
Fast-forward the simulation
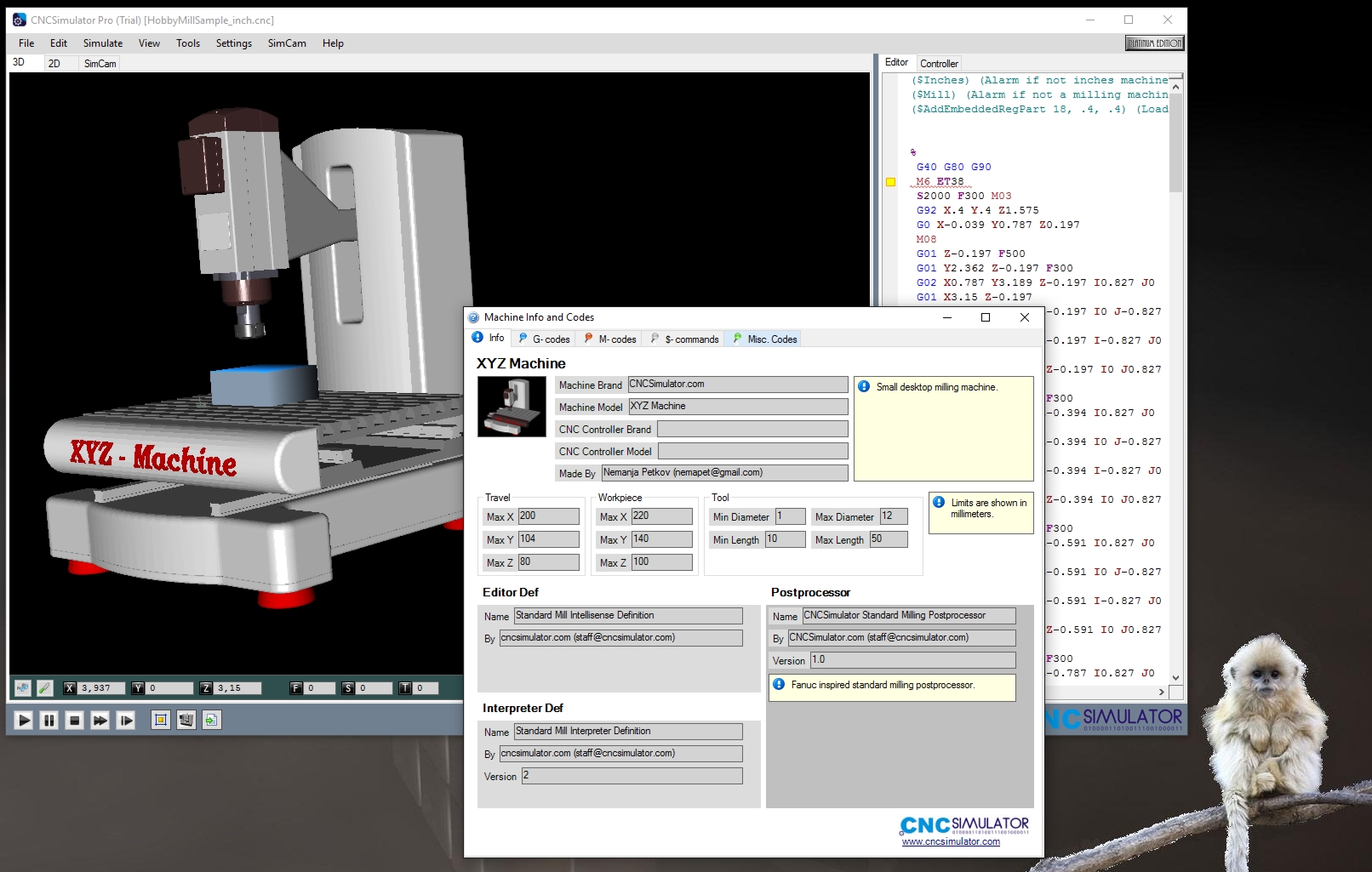pos(100,721)
